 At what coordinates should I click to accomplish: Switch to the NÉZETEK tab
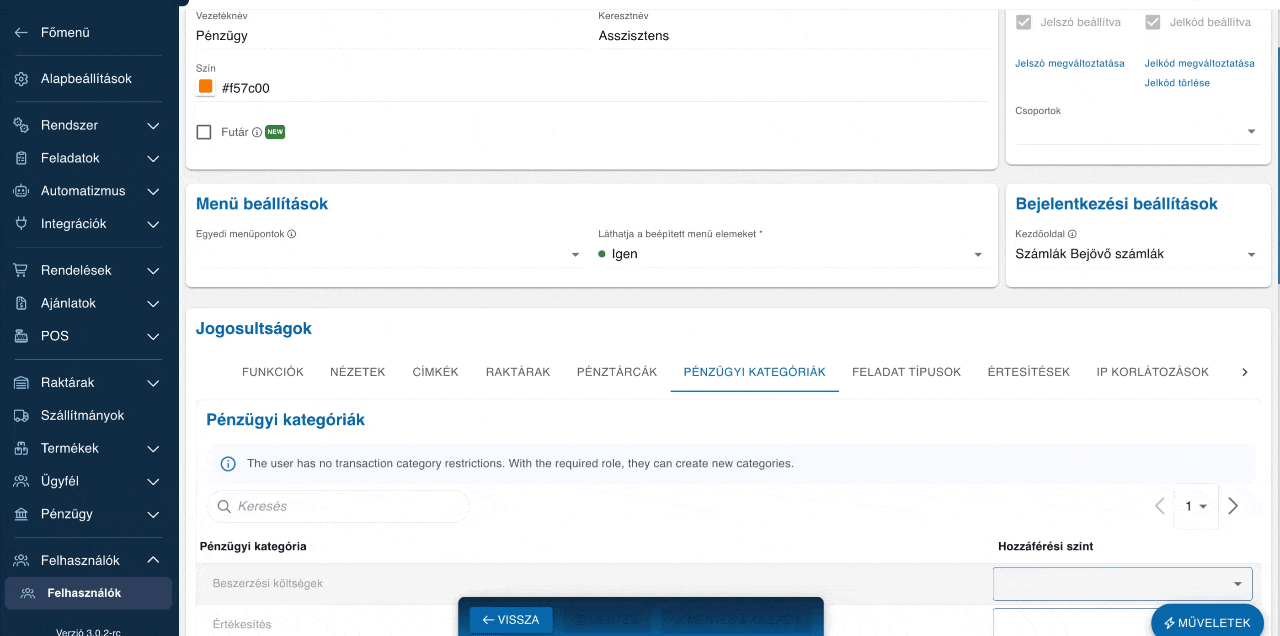coord(358,372)
